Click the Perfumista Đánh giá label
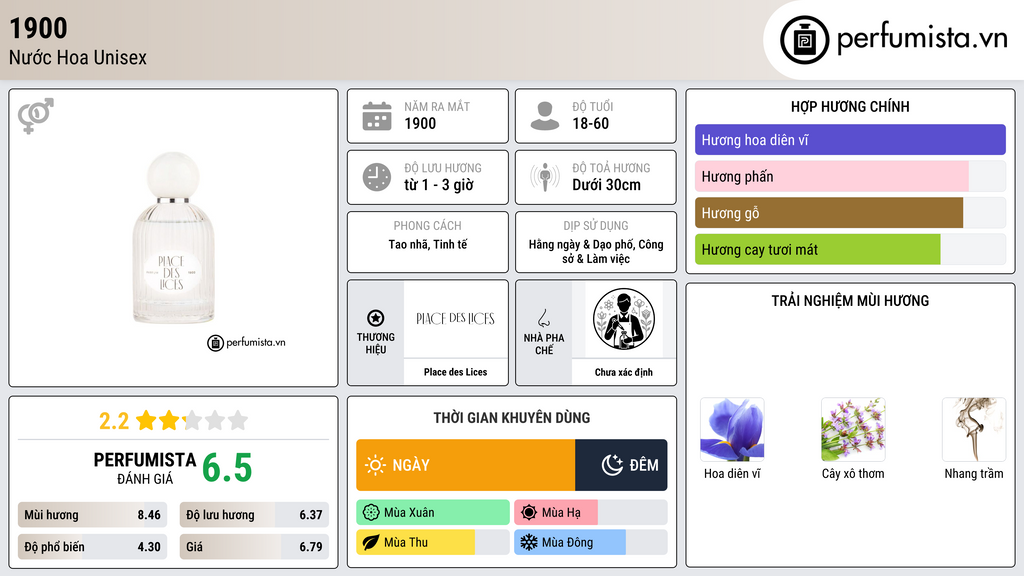 (145, 468)
